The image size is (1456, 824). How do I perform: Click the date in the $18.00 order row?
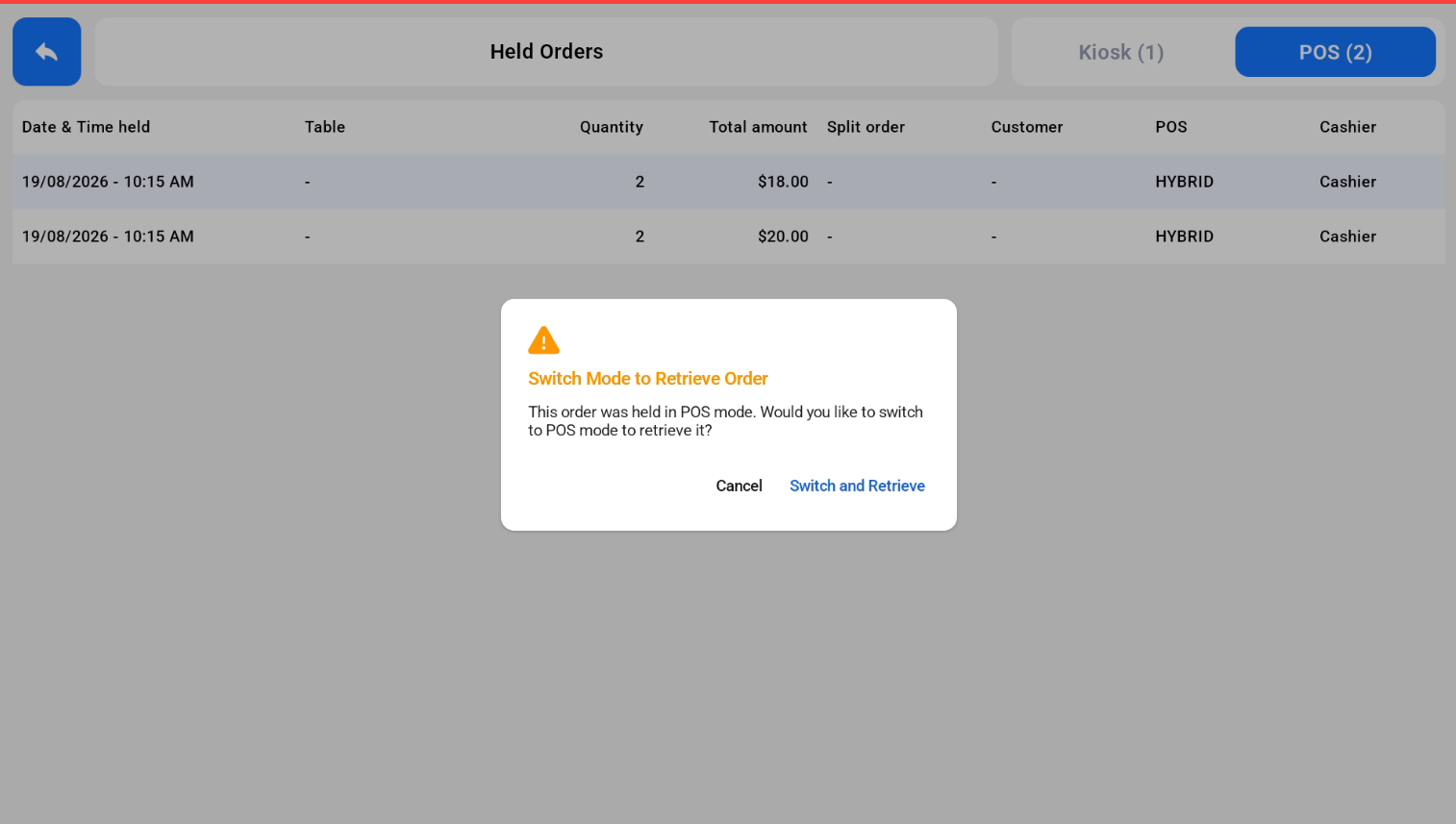108,182
